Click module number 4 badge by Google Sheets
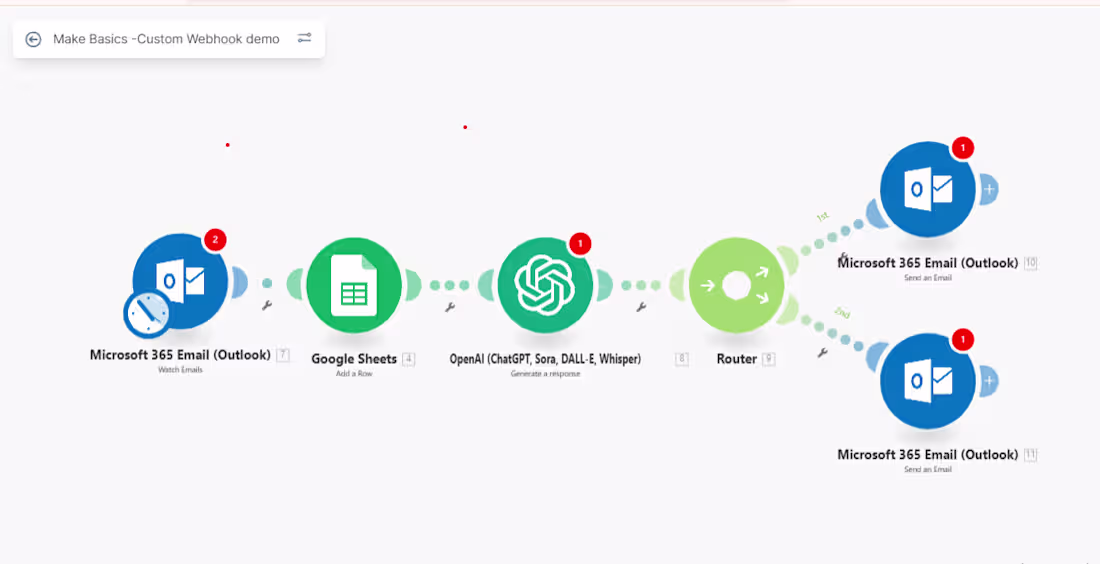The width and height of the screenshot is (1100, 564). pos(408,359)
